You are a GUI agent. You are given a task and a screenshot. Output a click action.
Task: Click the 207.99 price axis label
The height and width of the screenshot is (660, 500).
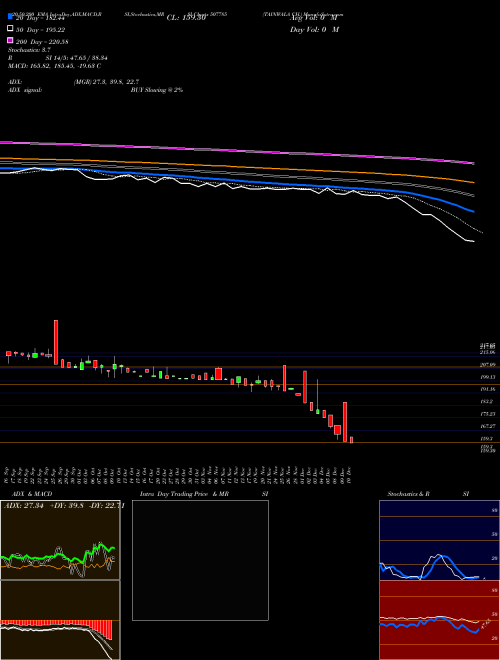(x=487, y=365)
